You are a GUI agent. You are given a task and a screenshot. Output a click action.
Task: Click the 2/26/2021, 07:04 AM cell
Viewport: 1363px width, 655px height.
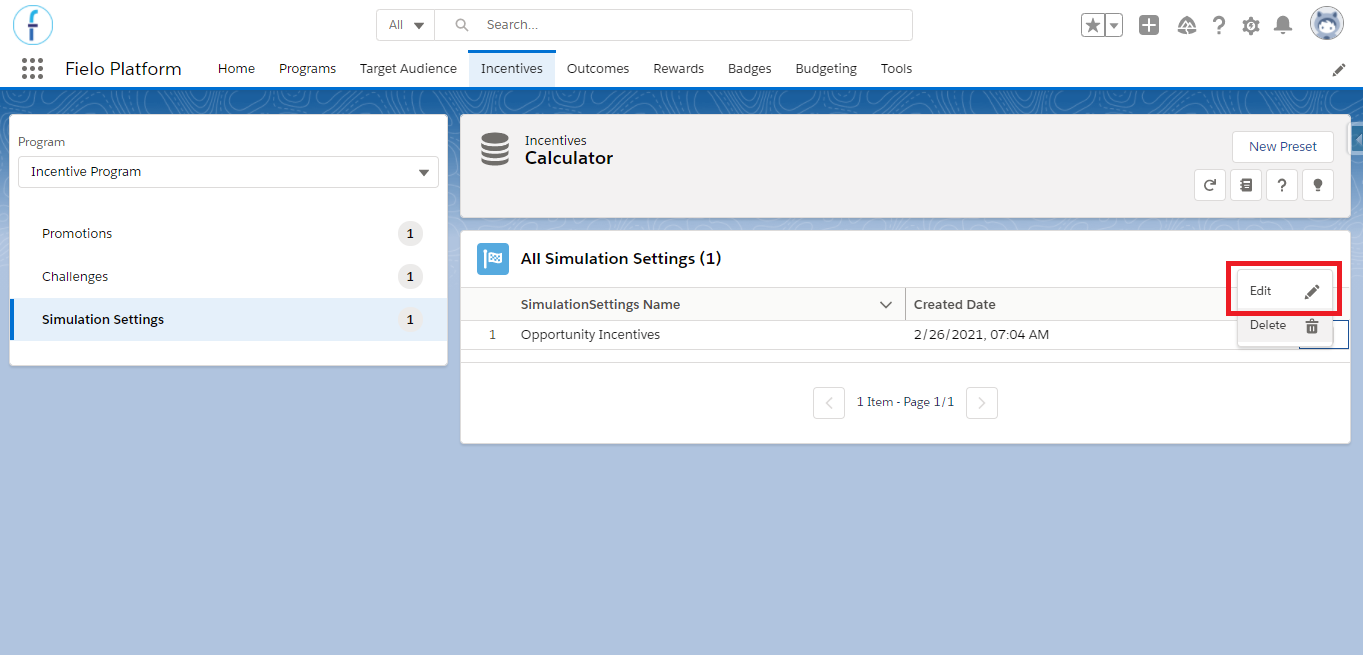click(x=981, y=335)
